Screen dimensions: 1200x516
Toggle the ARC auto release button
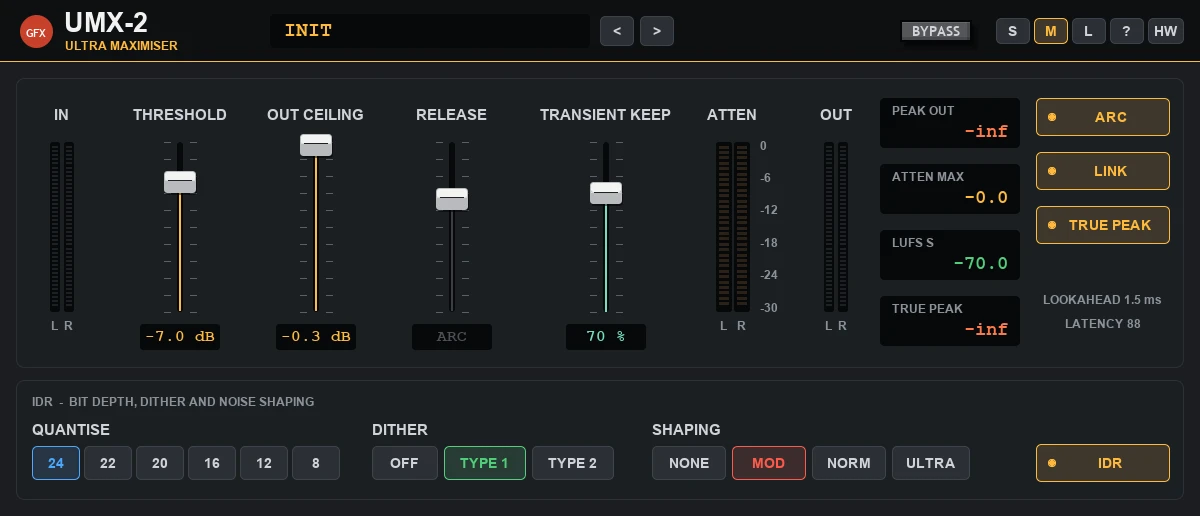pyautogui.click(x=1103, y=117)
